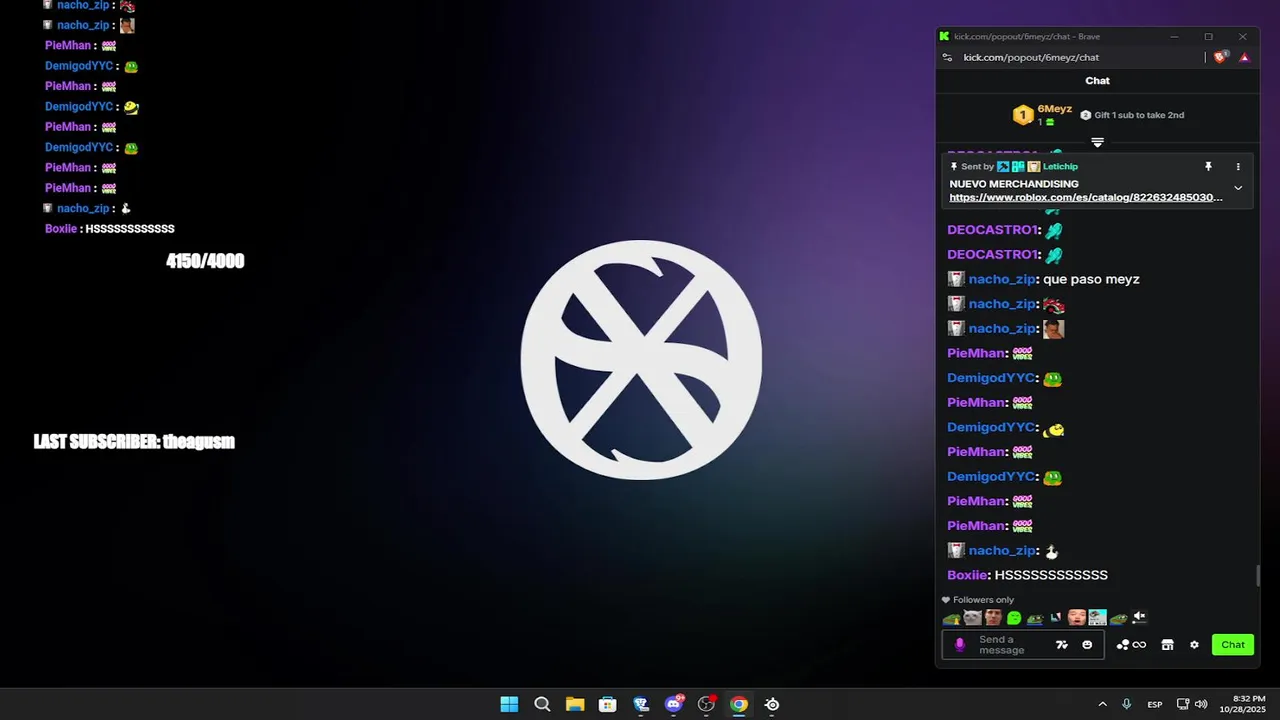The height and width of the screenshot is (720, 1280).
Task: Open the shop storefront icon
Action: 1167,645
